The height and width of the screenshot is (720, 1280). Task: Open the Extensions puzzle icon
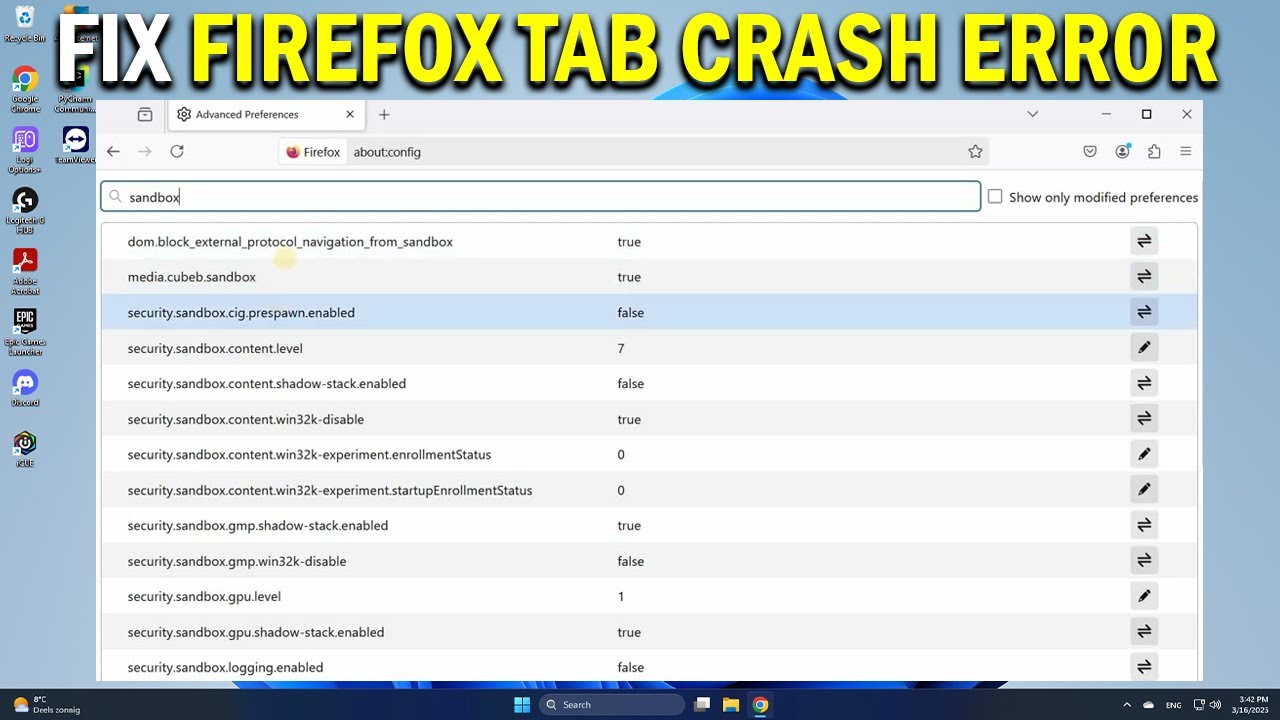coord(1154,151)
